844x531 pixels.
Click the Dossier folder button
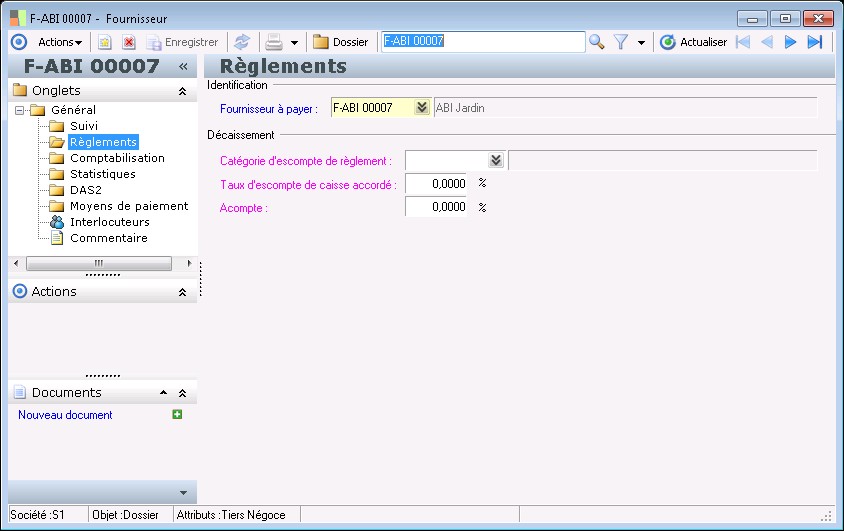(x=341, y=42)
